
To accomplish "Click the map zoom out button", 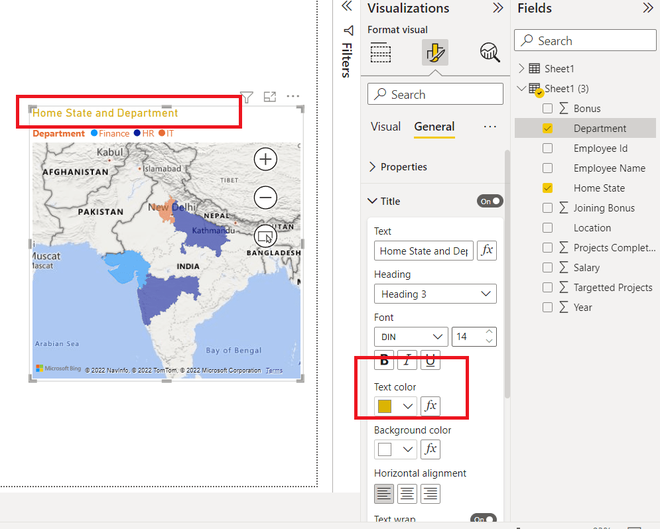I will pos(265,197).
